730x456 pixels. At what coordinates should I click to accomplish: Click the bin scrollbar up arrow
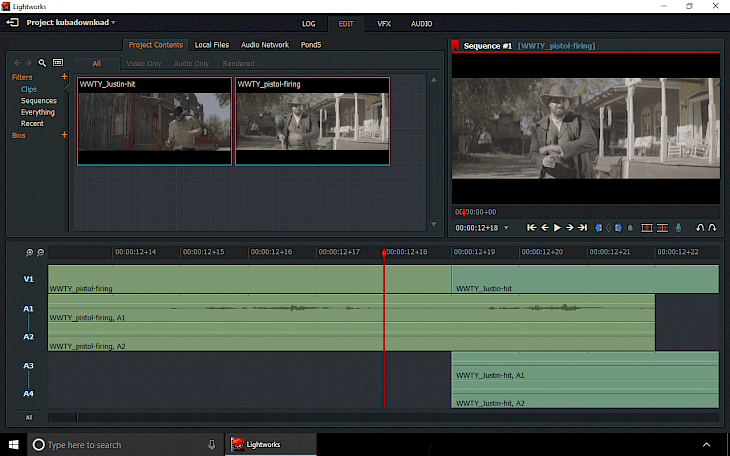pyautogui.click(x=433, y=80)
